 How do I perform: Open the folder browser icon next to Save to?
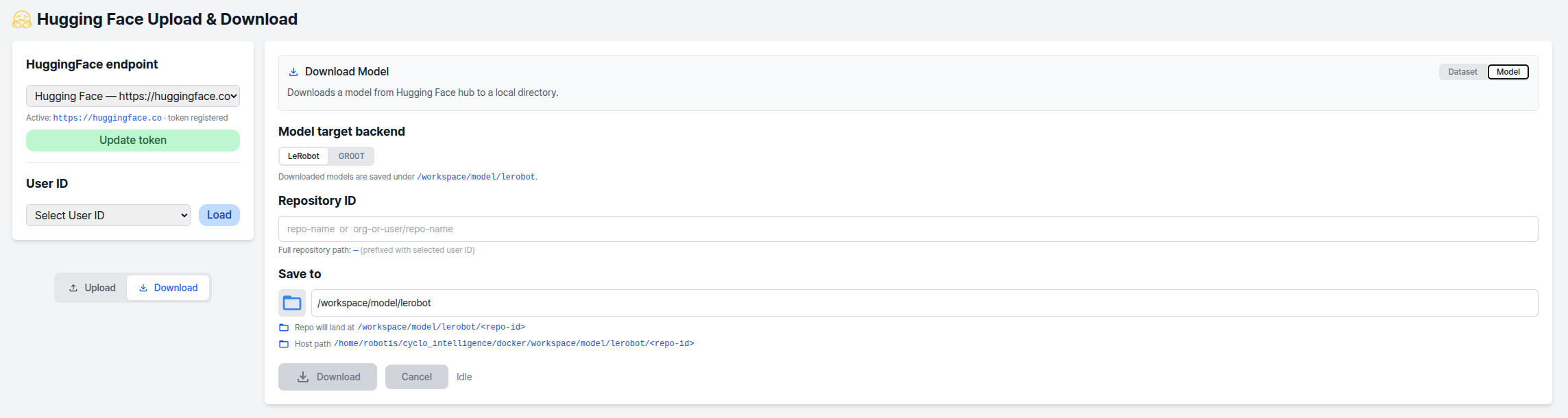[x=292, y=303]
